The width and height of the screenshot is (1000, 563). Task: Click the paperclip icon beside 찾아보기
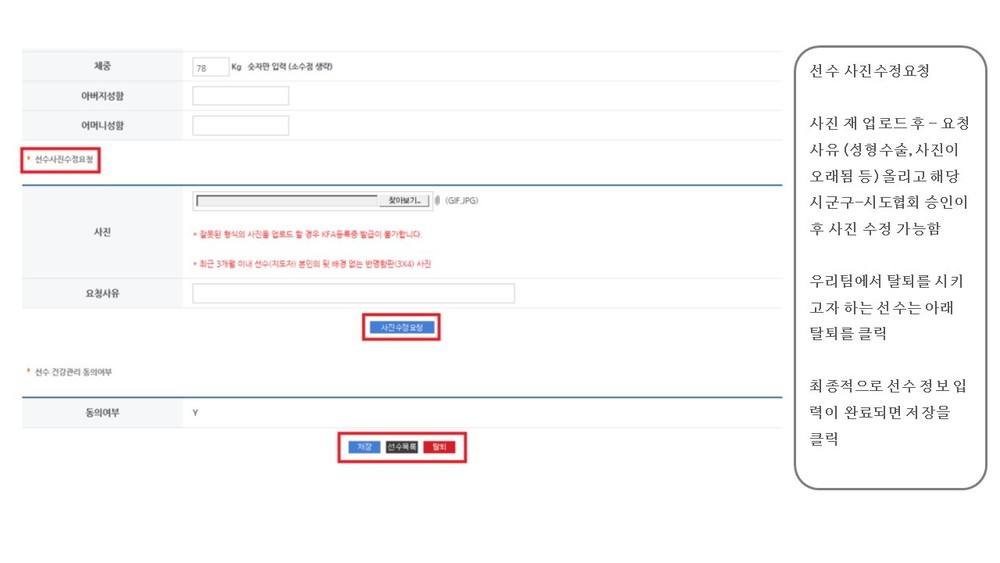point(437,201)
